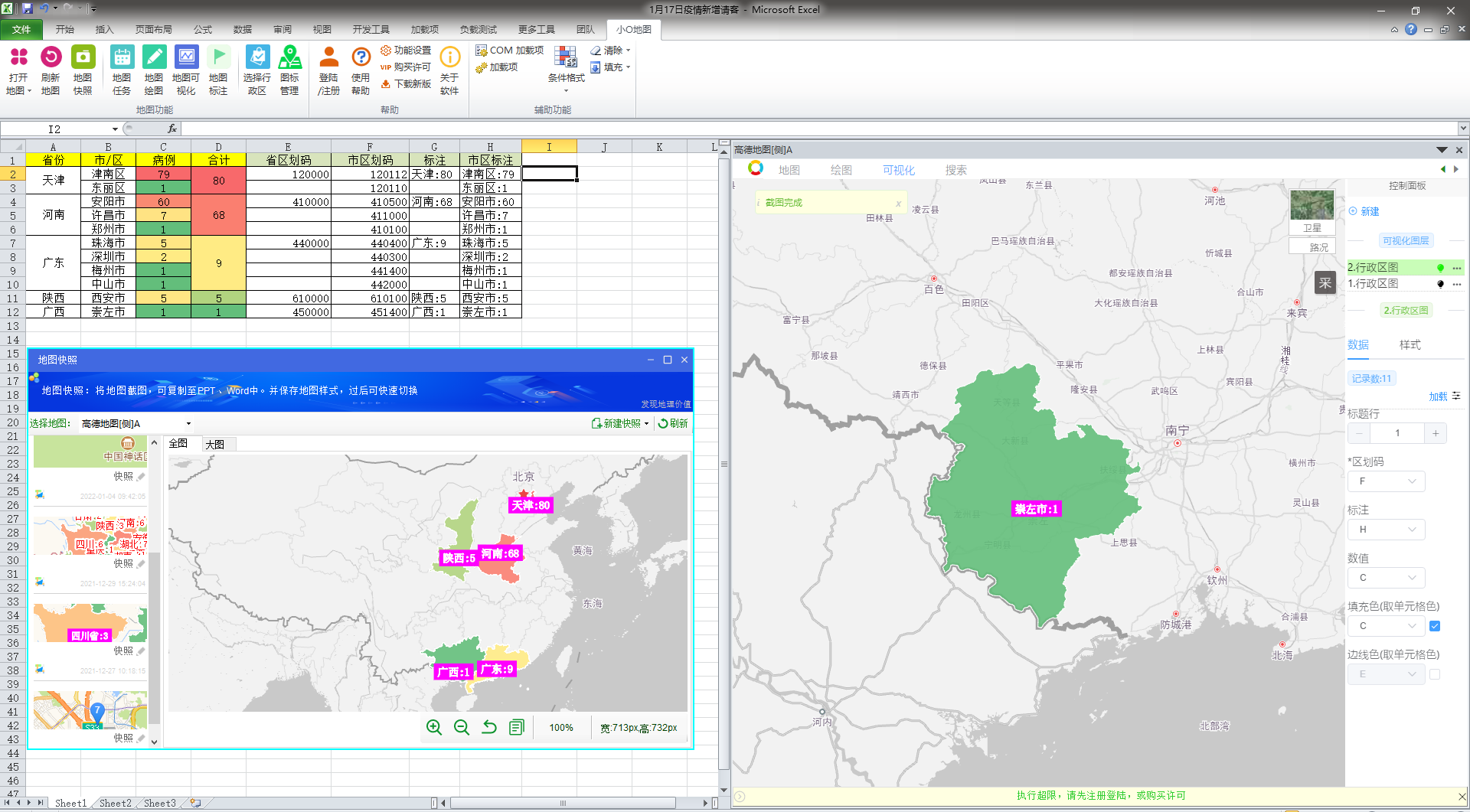Switch to the 插入 (Insert) ribbon tab
Image resolution: width=1470 pixels, height=812 pixels.
(x=104, y=29)
